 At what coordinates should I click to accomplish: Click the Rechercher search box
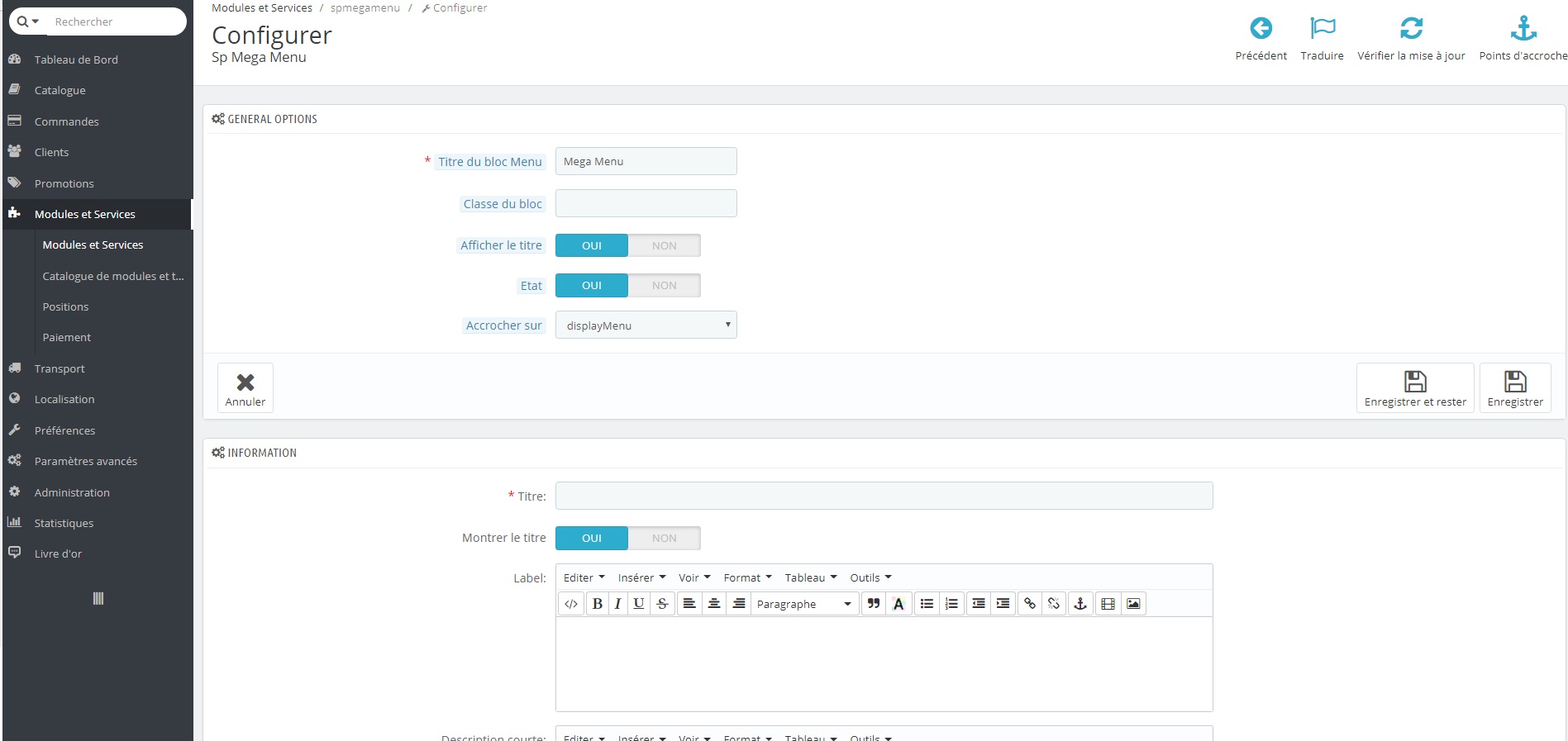click(x=116, y=21)
